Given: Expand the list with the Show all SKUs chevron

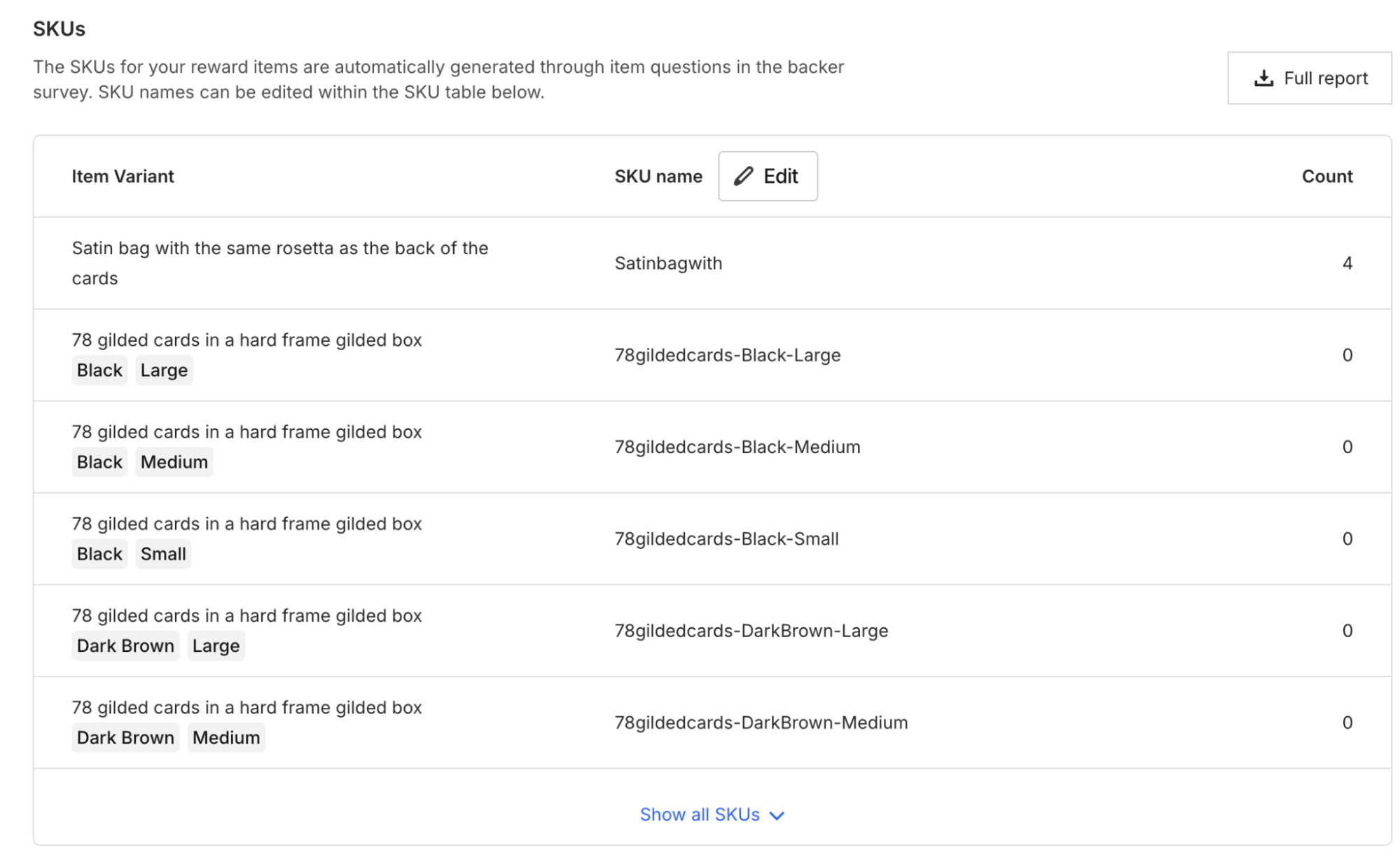Looking at the screenshot, I should [x=777, y=816].
